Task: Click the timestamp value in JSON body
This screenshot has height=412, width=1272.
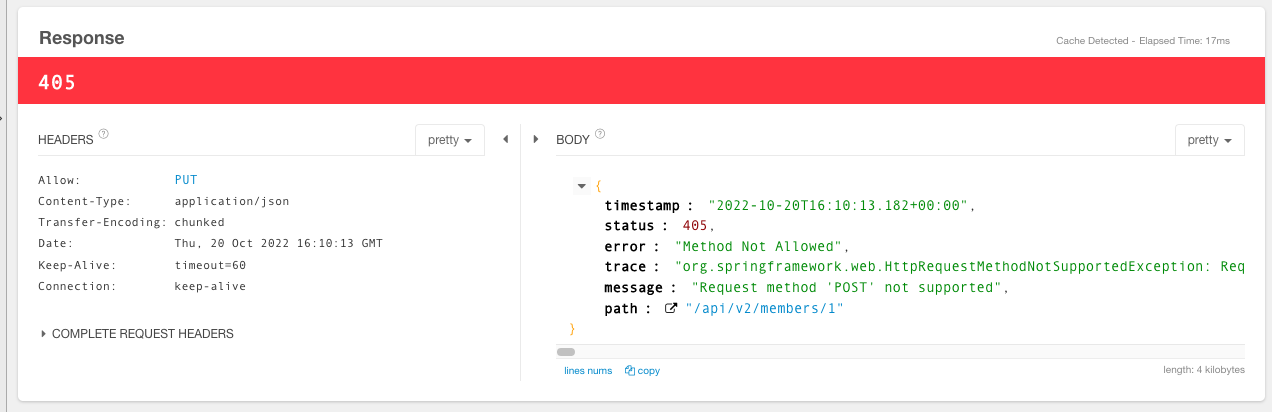Action: [x=838, y=205]
